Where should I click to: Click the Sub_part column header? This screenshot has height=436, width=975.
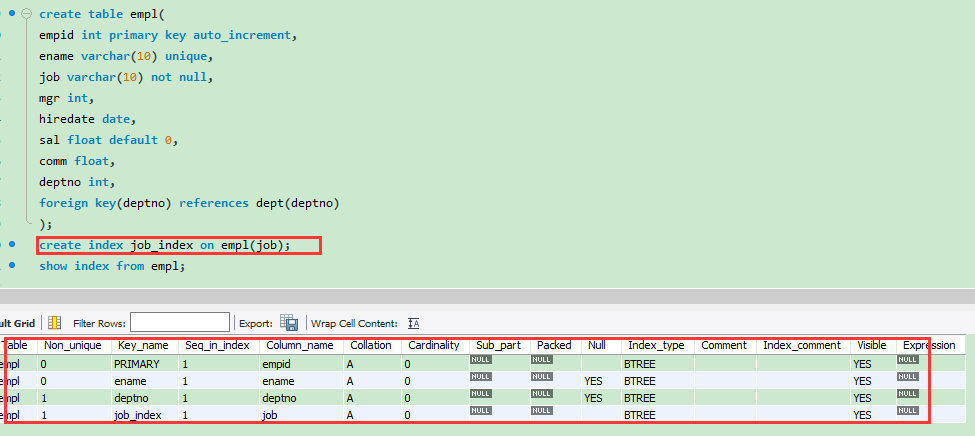(x=499, y=345)
